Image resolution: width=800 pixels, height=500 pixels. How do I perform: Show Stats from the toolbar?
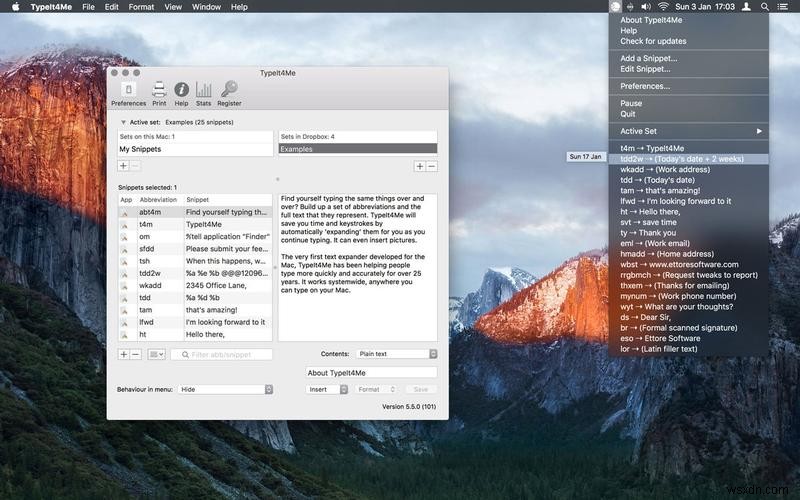pos(203,94)
